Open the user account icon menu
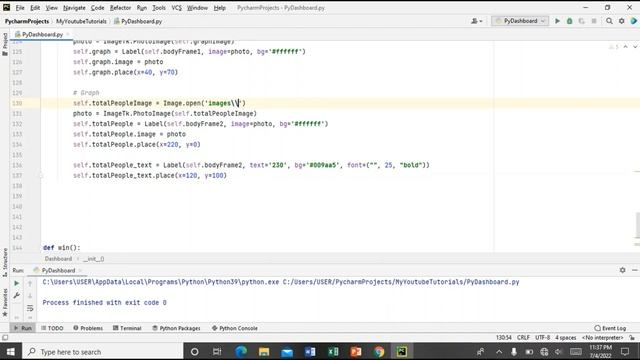 pyautogui.click(x=476, y=21)
